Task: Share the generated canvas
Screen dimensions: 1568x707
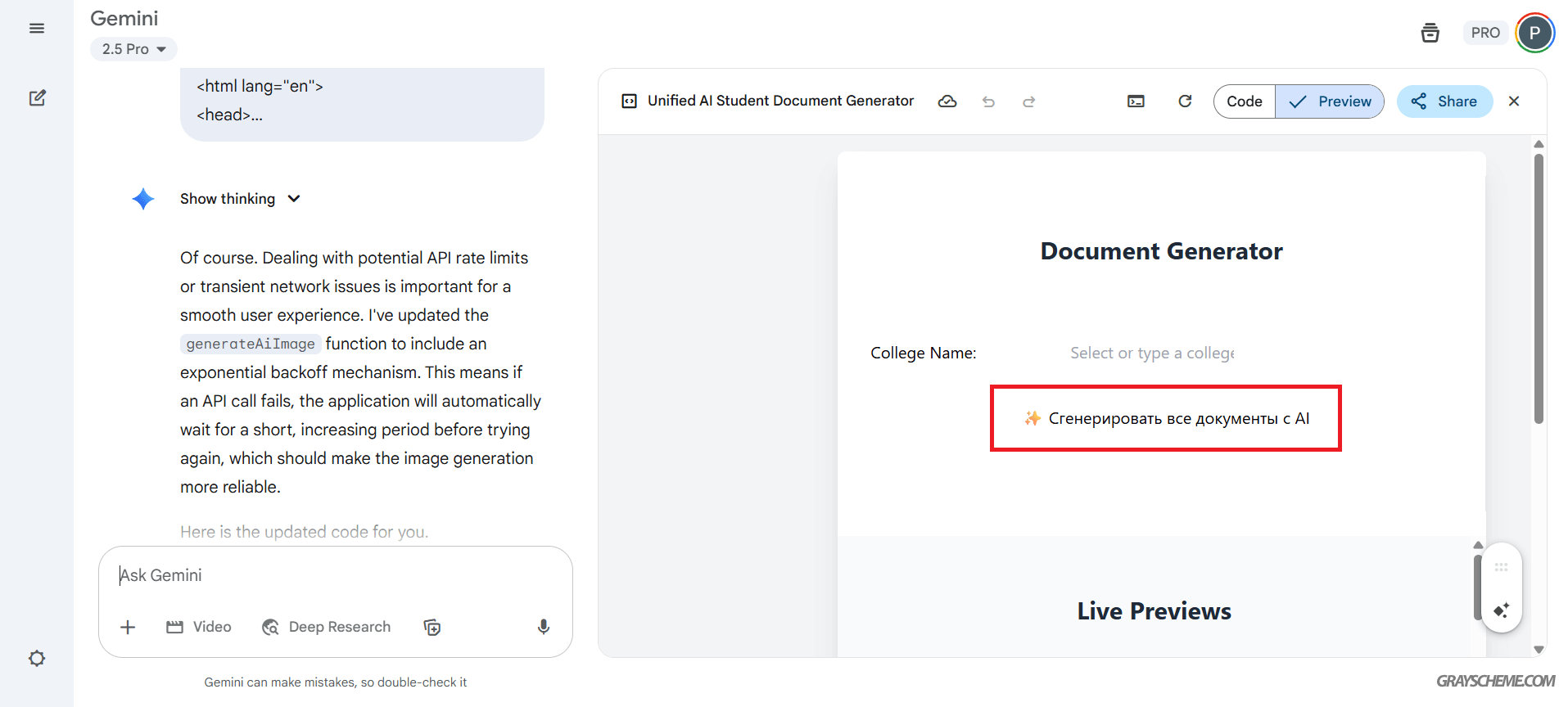Action: [x=1444, y=101]
